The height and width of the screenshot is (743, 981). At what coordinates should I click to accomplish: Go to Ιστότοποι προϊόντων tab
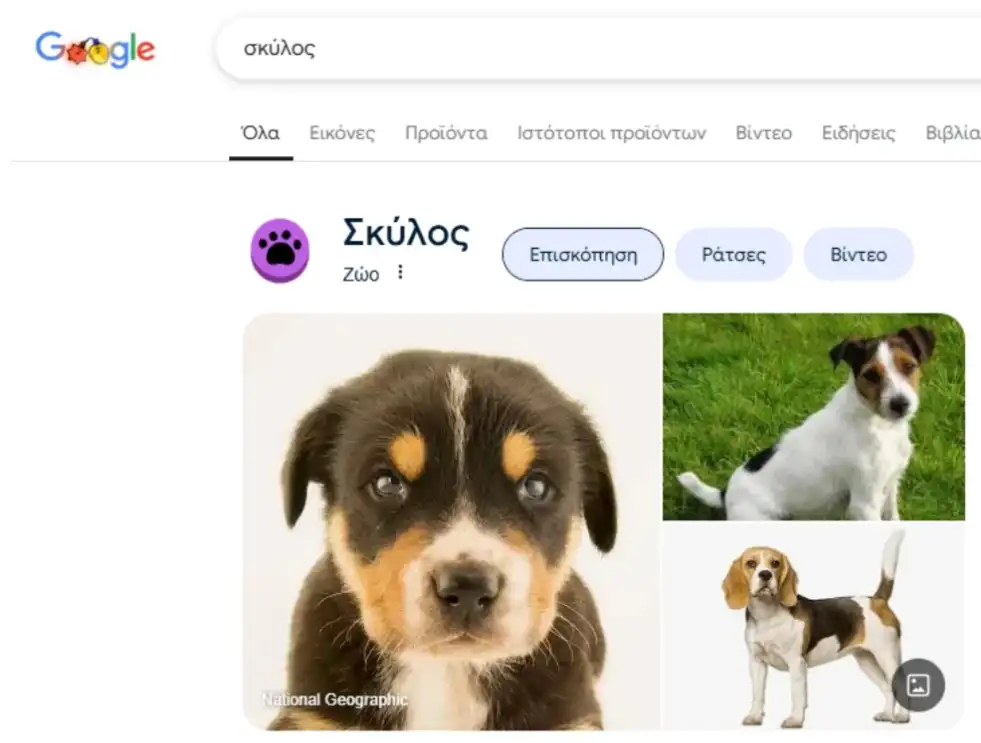[x=611, y=133]
